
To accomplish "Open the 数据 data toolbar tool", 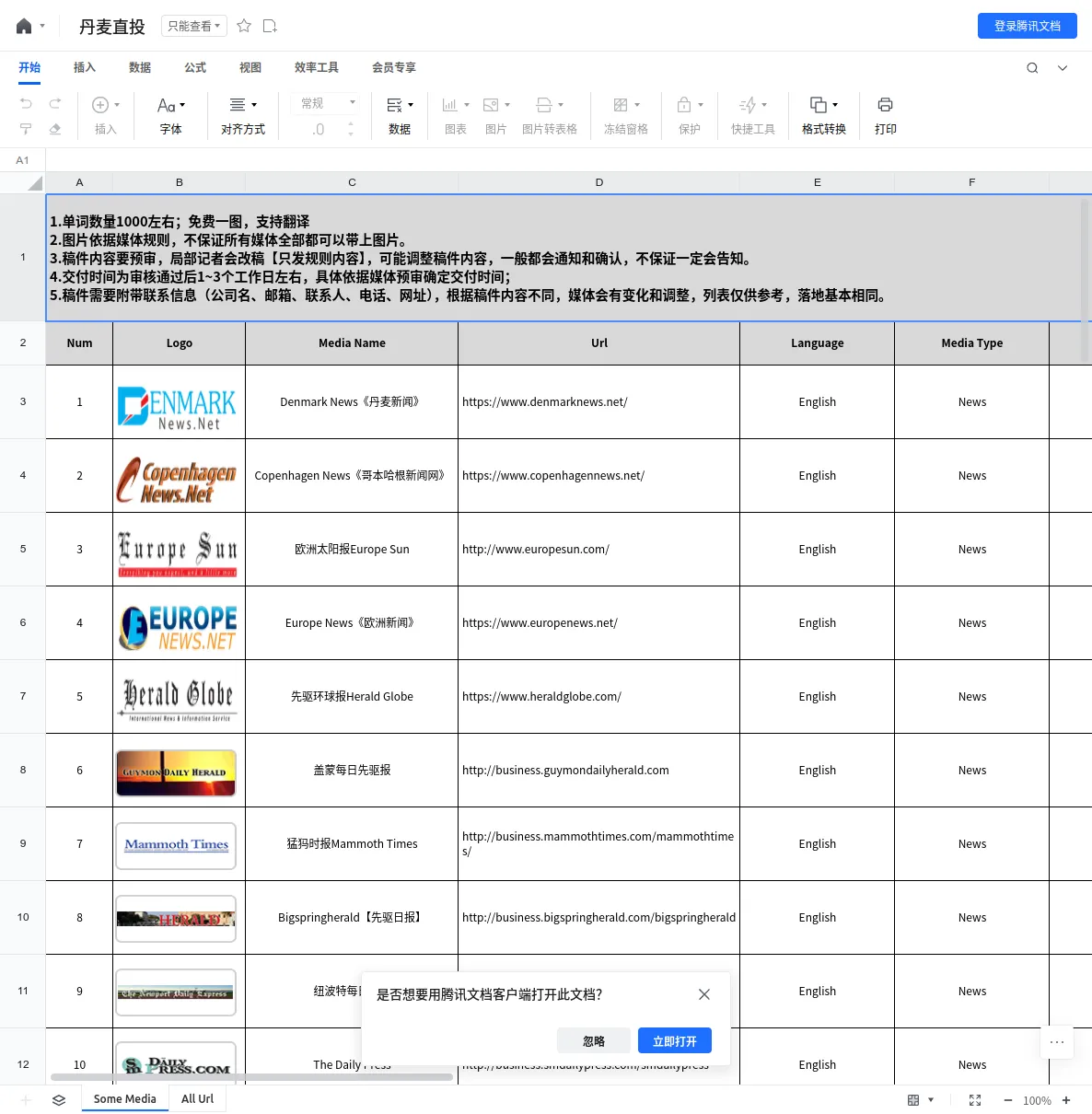I will point(400,116).
